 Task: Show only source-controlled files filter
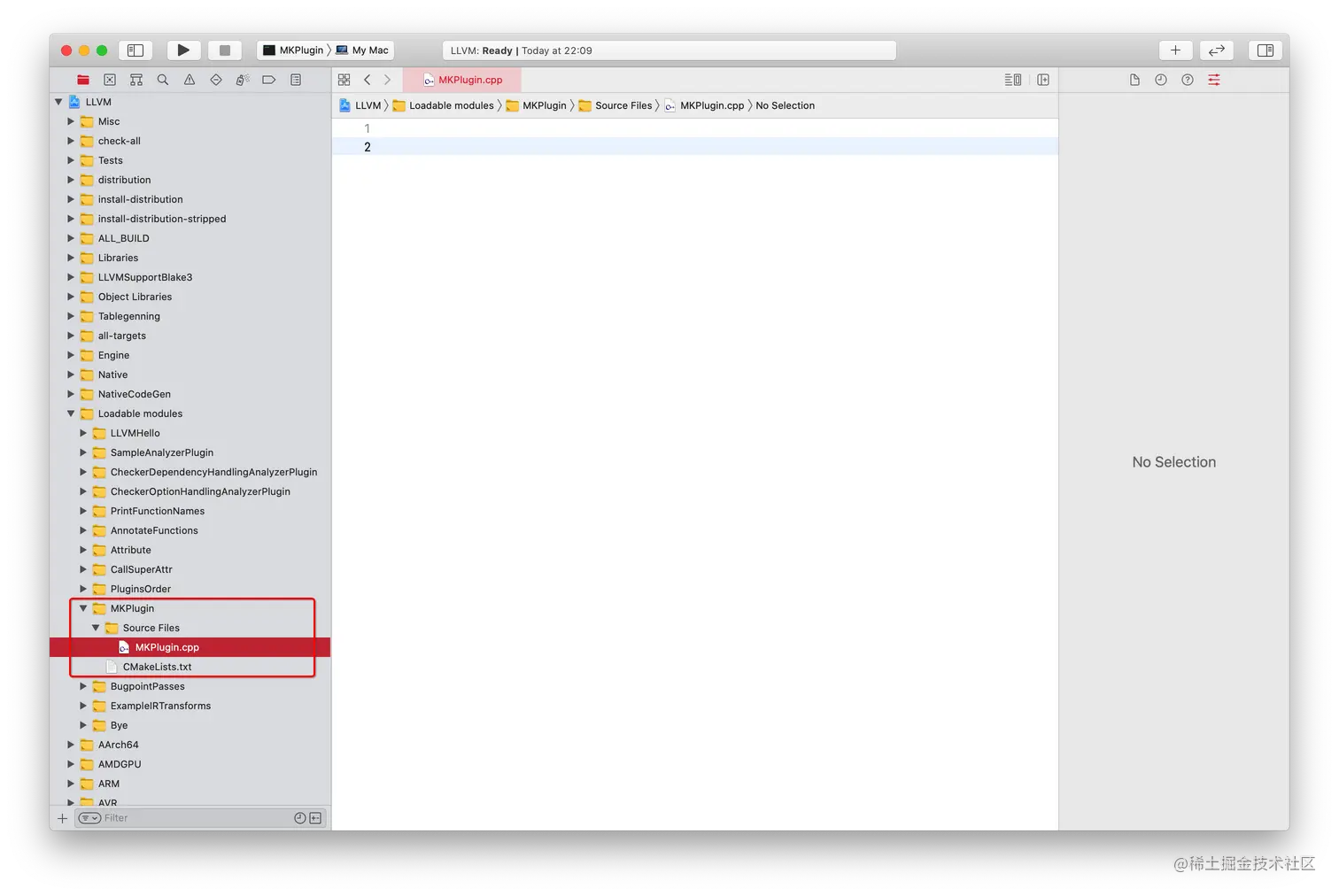[x=315, y=818]
